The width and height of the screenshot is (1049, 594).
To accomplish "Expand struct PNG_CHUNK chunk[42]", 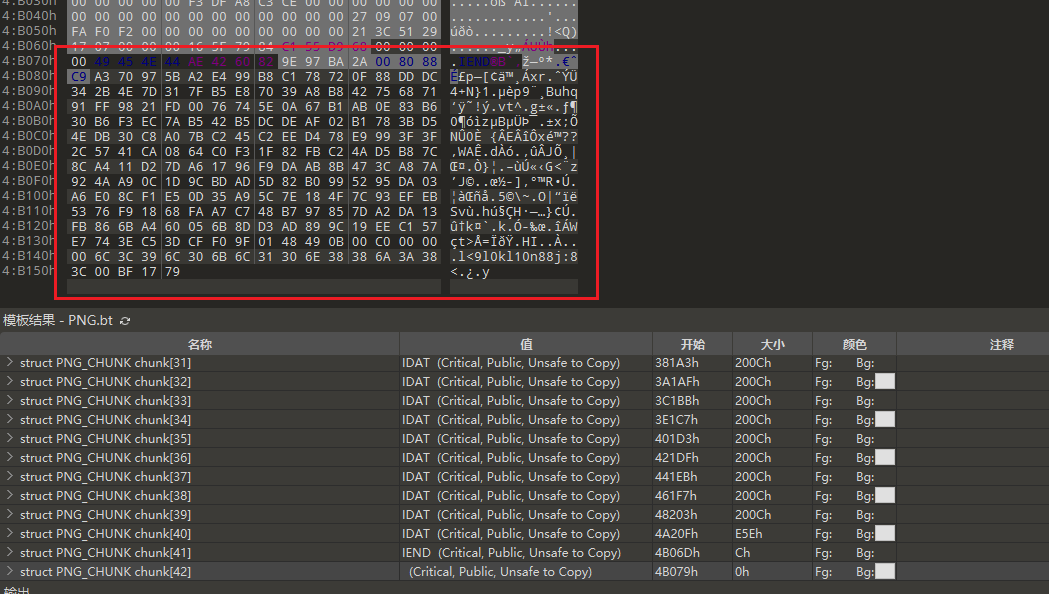I will click(x=10, y=572).
